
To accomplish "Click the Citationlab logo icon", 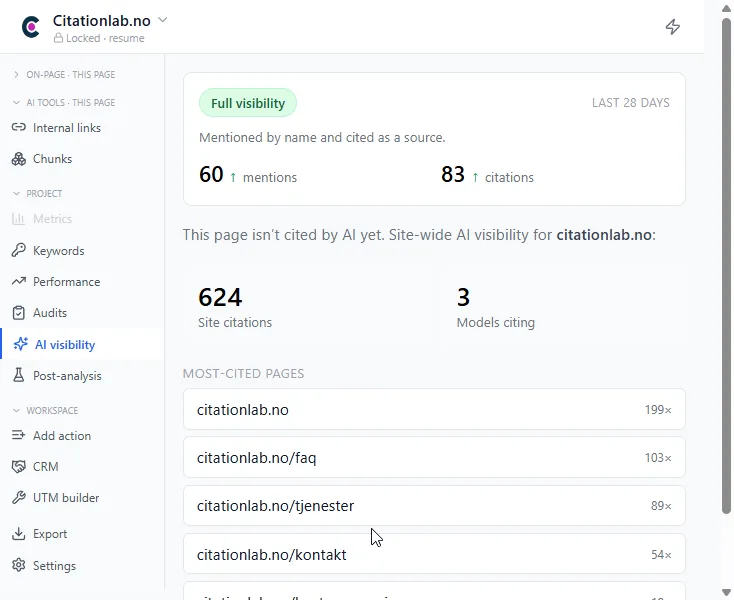I will coord(31,27).
